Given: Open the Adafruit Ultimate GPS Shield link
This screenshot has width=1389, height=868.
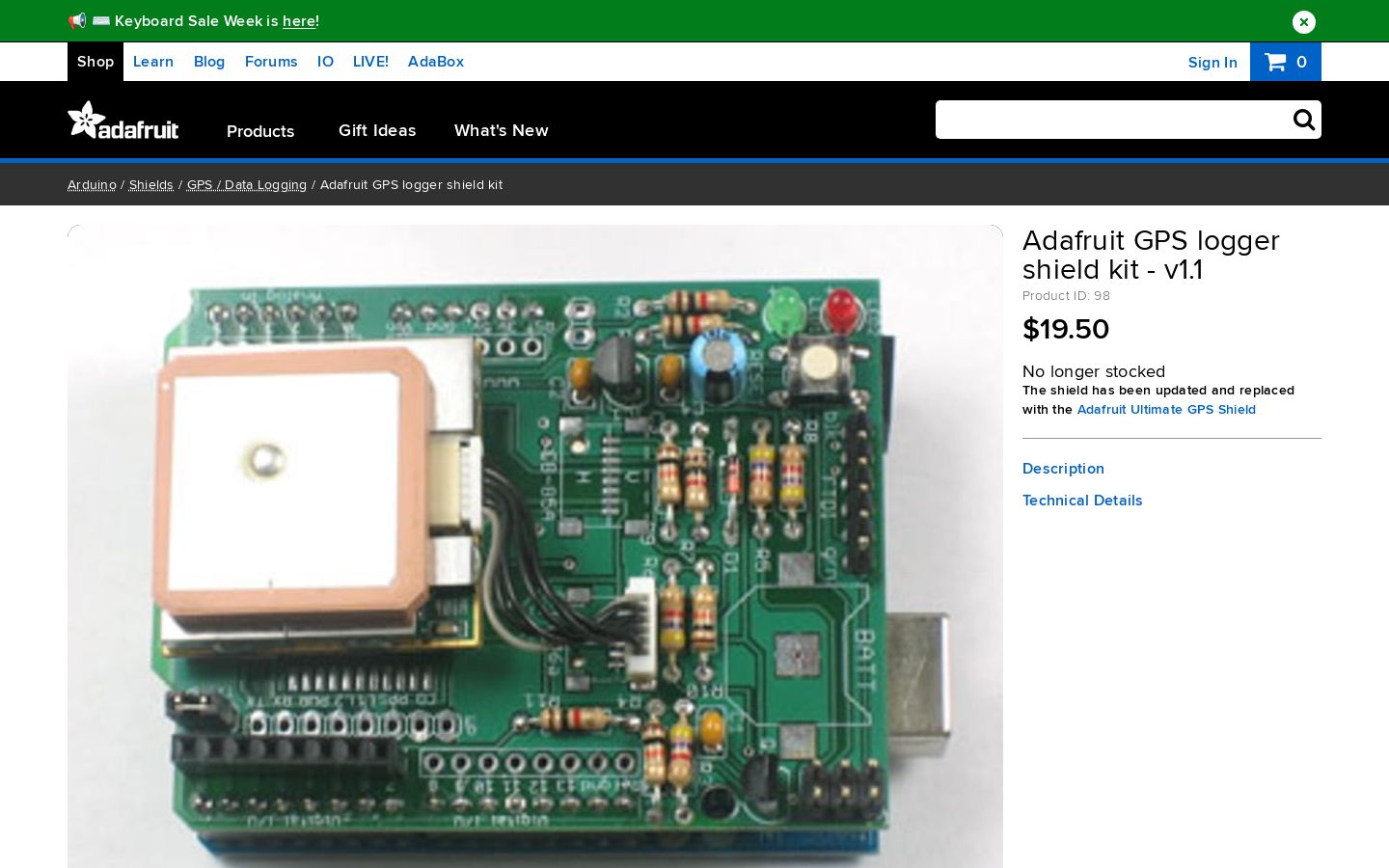Looking at the screenshot, I should 1166,409.
